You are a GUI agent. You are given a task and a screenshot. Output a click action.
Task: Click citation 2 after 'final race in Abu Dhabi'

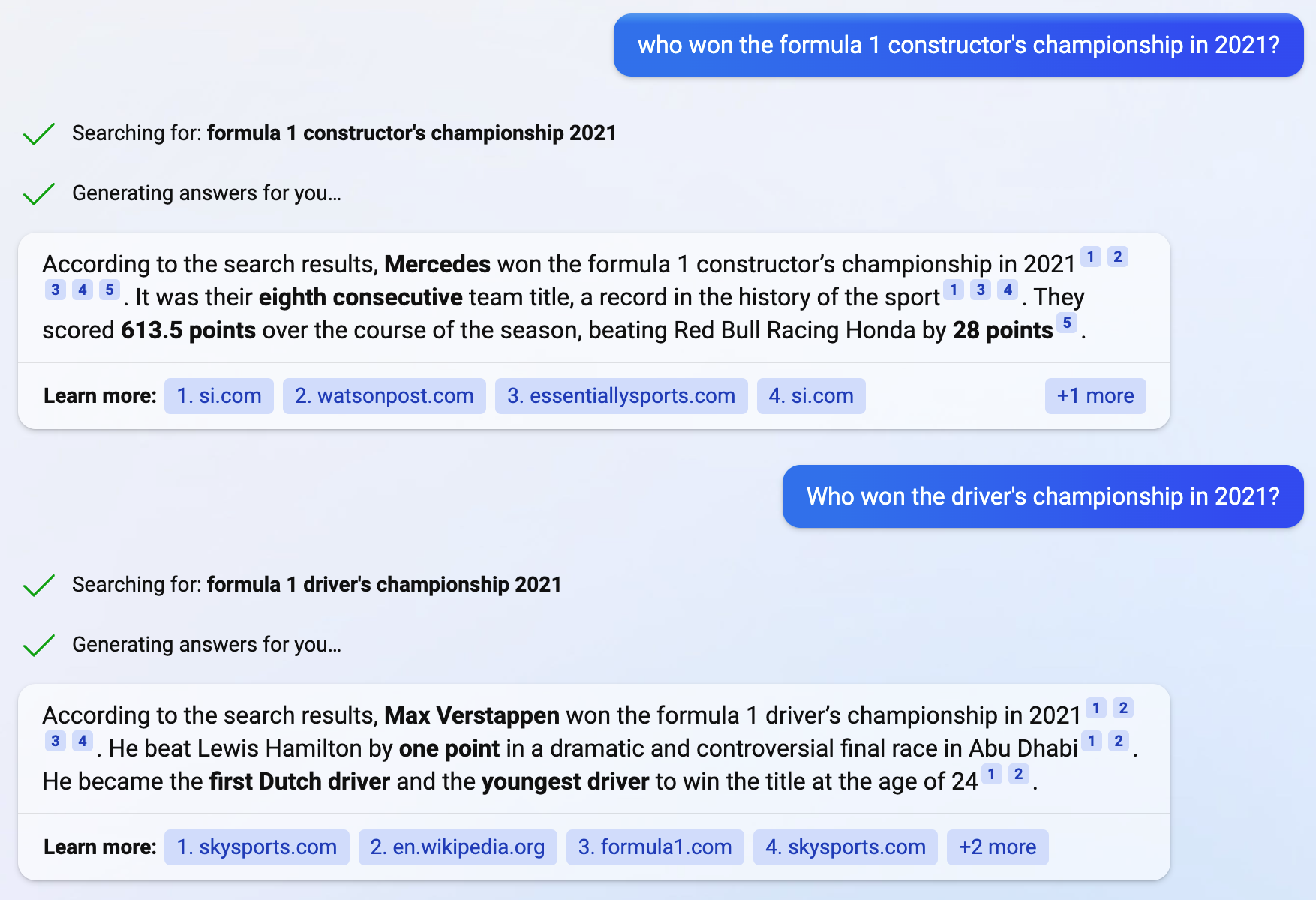point(1119,741)
